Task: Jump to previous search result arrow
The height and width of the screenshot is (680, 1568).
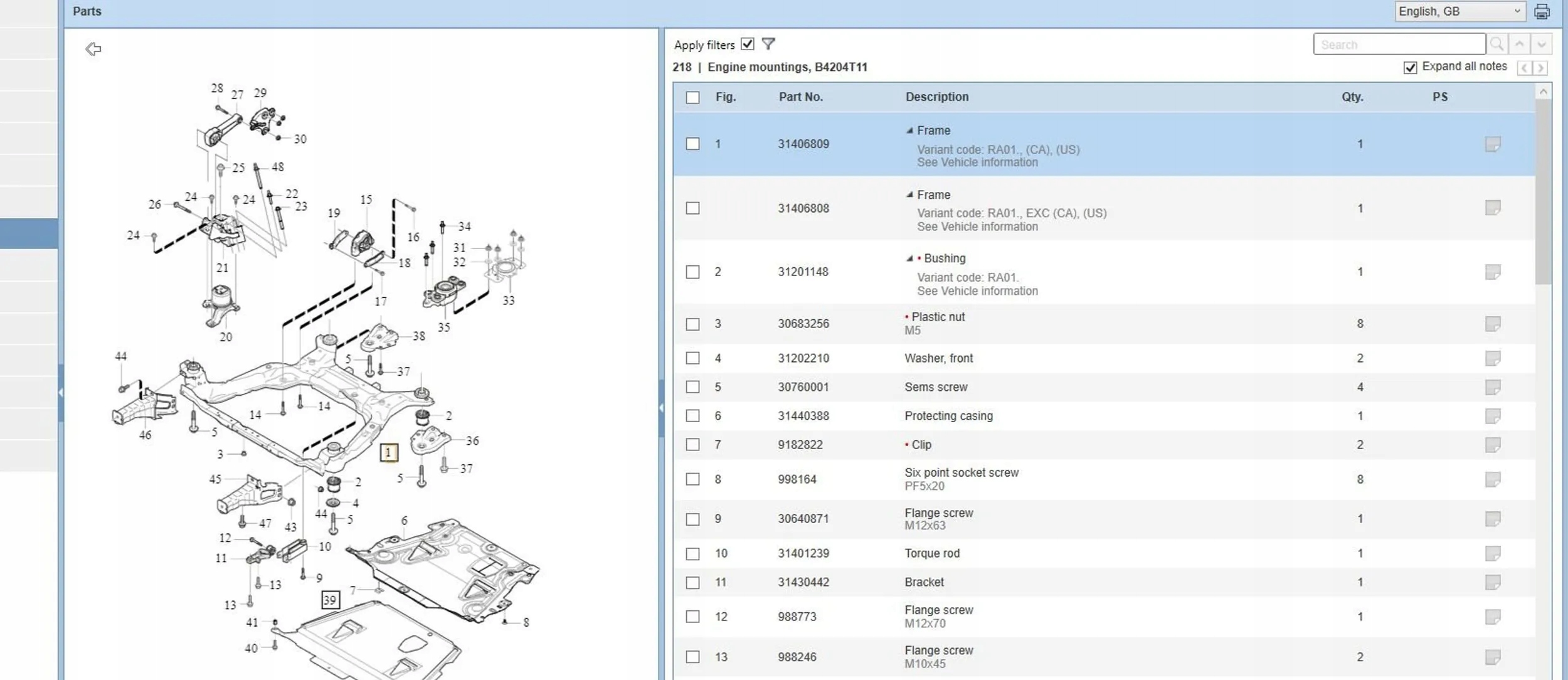Action: click(1519, 45)
